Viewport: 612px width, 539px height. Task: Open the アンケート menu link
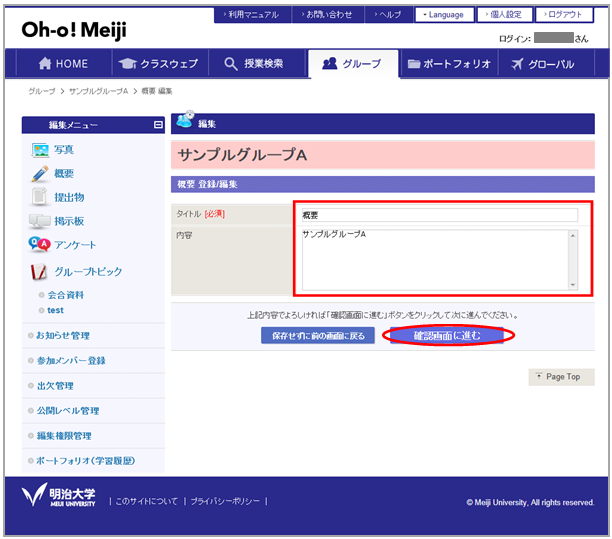[x=75, y=245]
